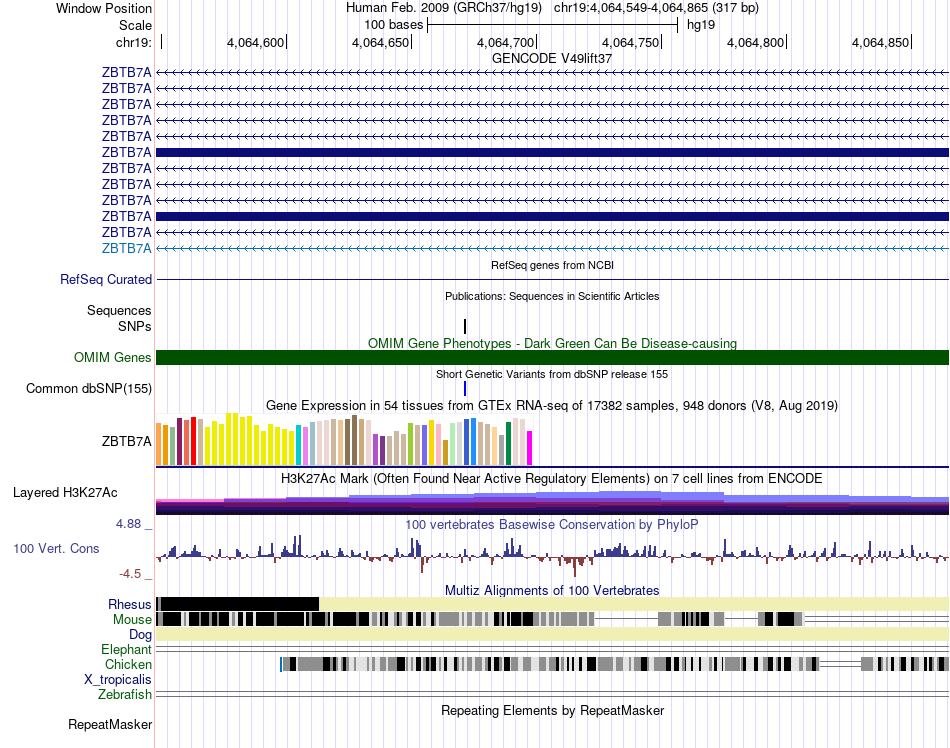
Task: Click the 4,064,850 ruler position
Action: (880, 42)
